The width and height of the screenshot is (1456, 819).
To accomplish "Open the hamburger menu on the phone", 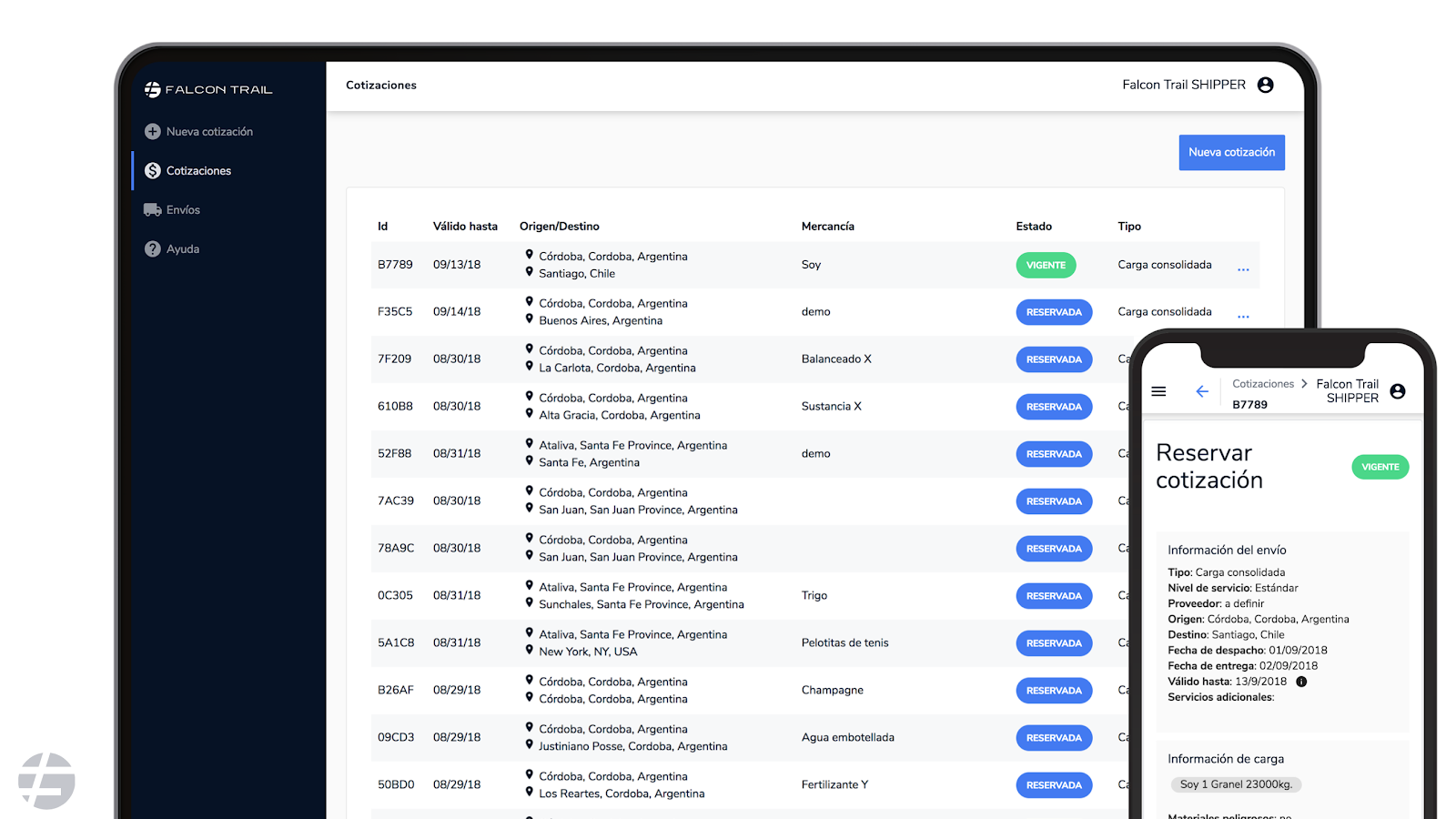I will (1158, 391).
